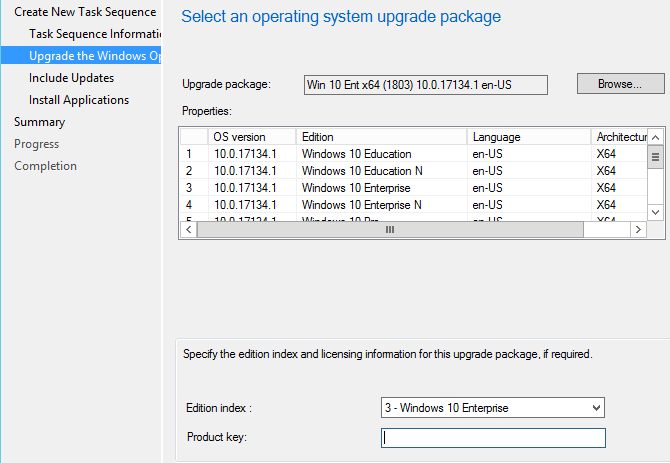
Task: Select Windows 10 Education N row
Action: (x=414, y=171)
